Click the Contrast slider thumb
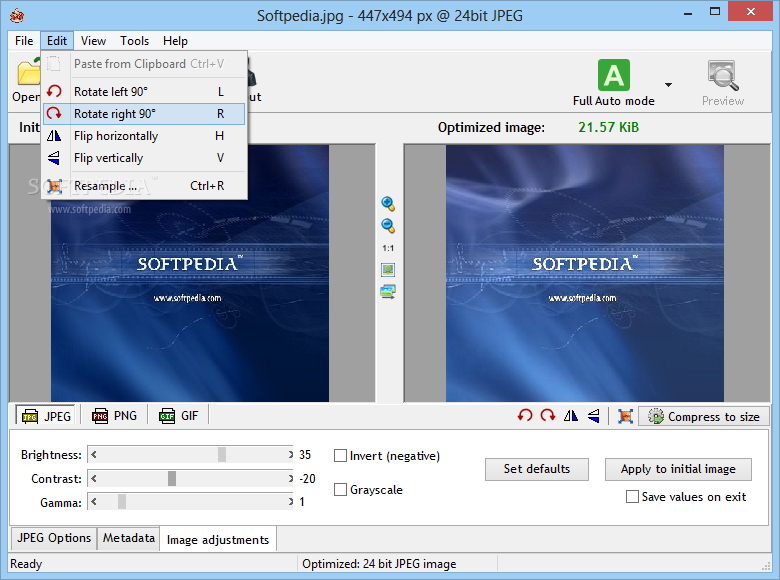The width and height of the screenshot is (780, 580). point(172,479)
